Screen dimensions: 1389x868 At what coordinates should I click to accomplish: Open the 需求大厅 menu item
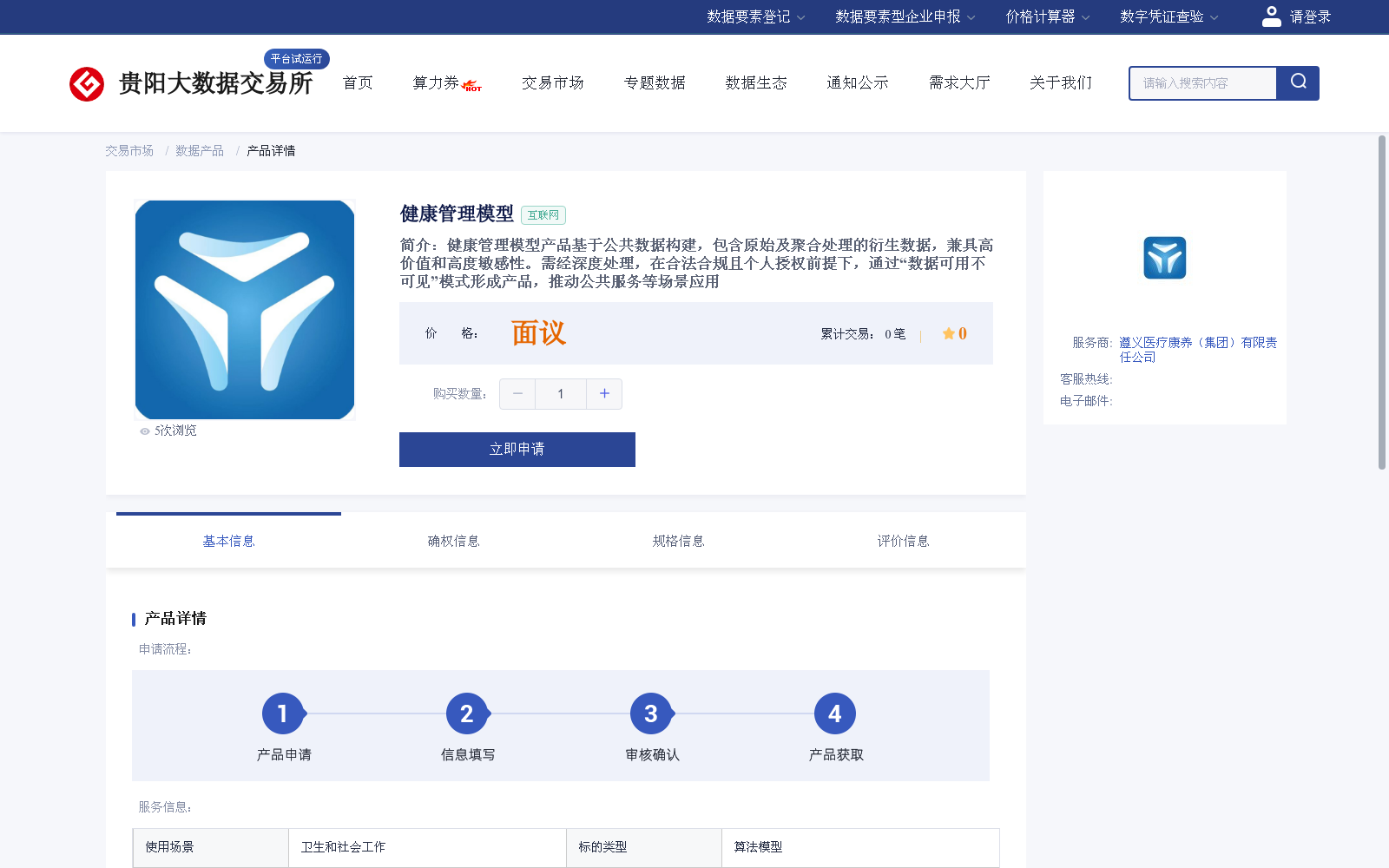pyautogui.click(x=959, y=82)
